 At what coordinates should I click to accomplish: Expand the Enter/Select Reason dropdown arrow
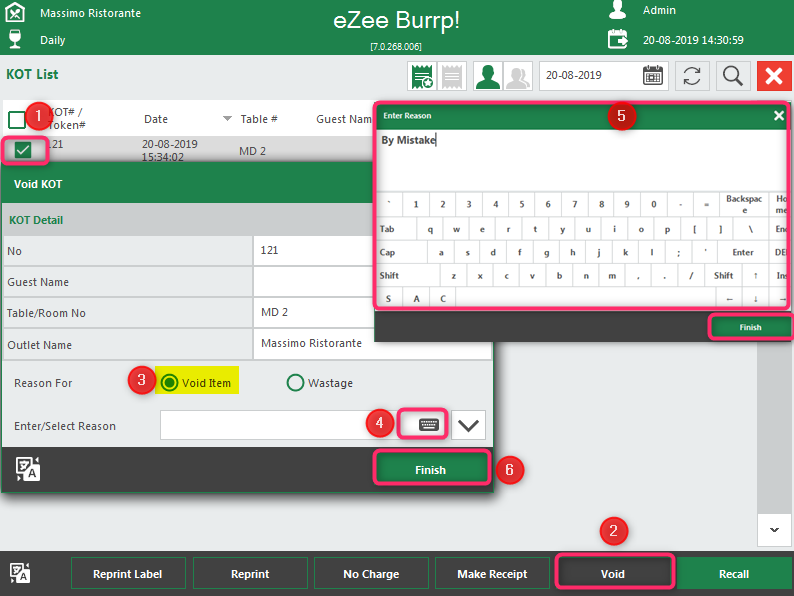tap(468, 425)
